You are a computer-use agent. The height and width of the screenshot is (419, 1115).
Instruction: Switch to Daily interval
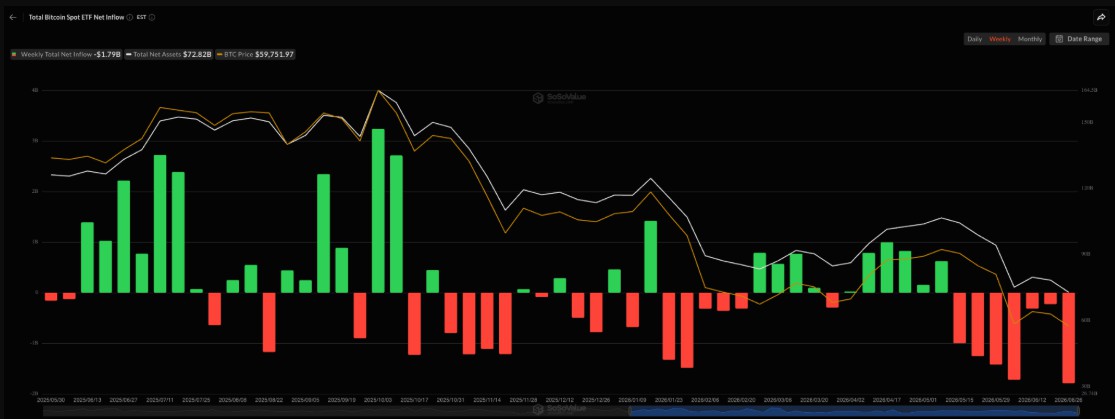974,39
